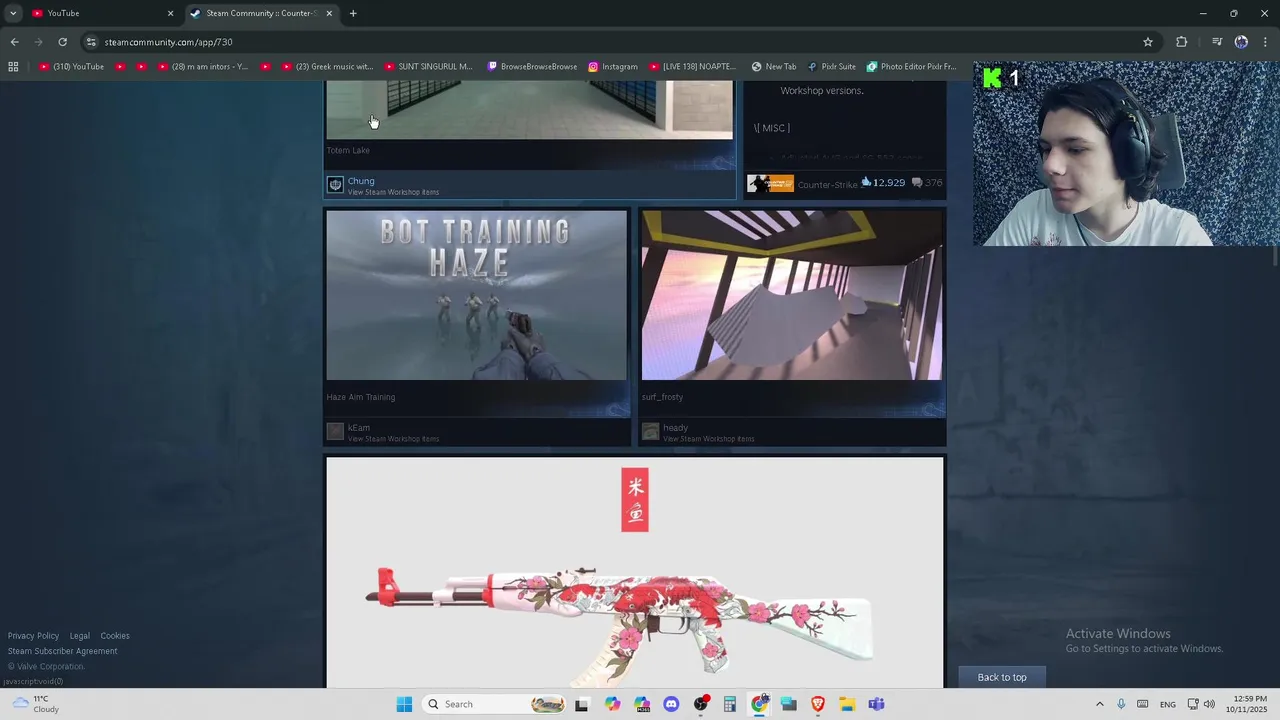1280x720 pixels.
Task: Open the Chrome extensions puzzle icon
Action: 1182,42
